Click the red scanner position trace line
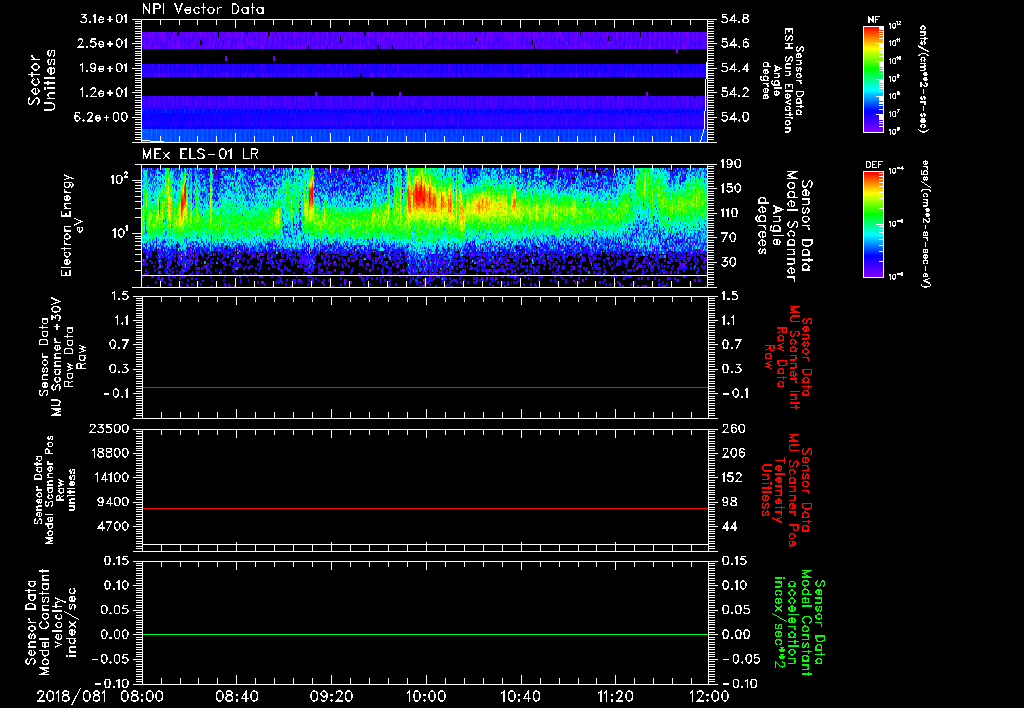The width and height of the screenshot is (1024, 708). click(x=425, y=509)
